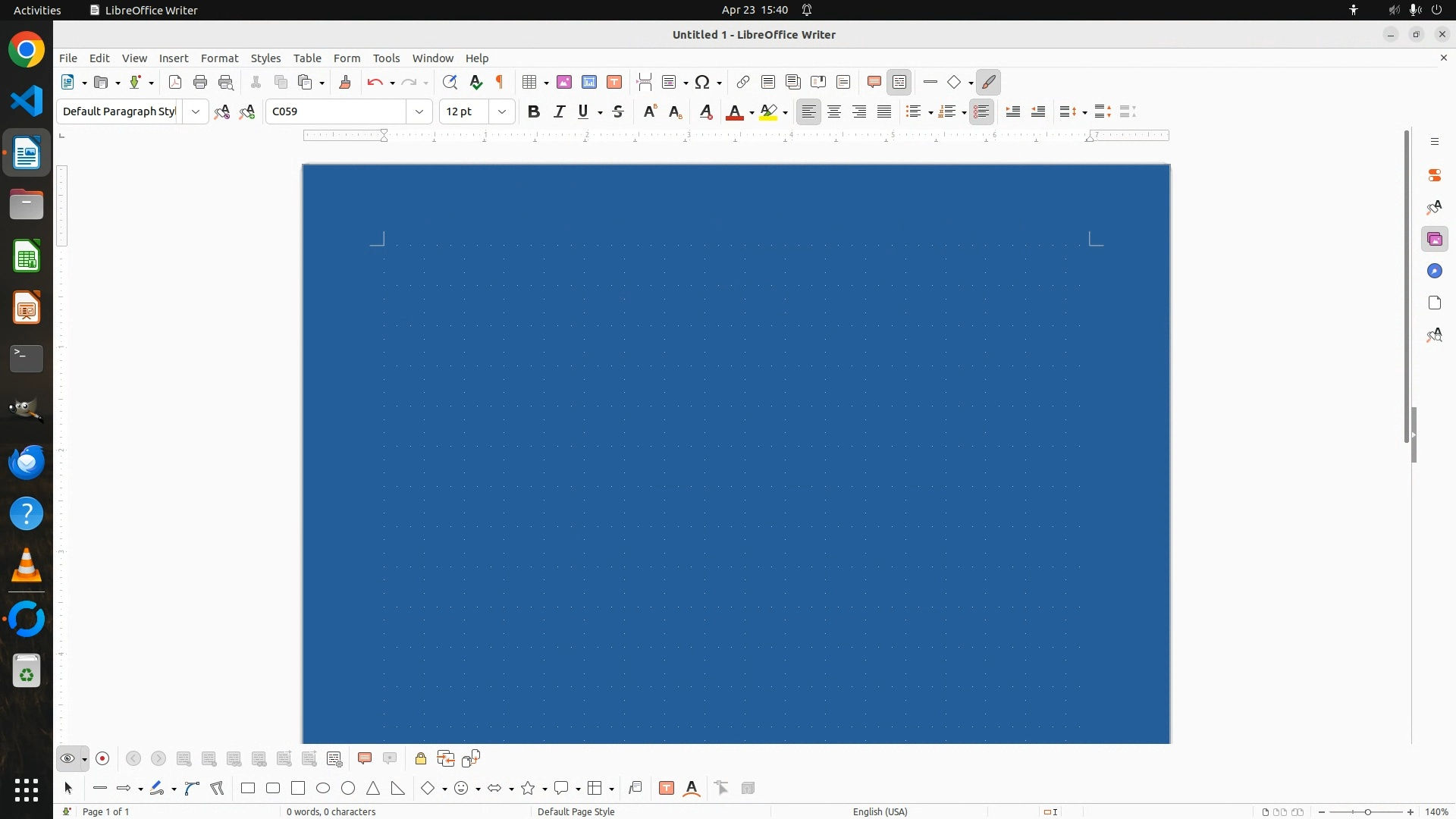1456x819 pixels.
Task: Click the Print icon in toolbar
Action: coord(200,82)
